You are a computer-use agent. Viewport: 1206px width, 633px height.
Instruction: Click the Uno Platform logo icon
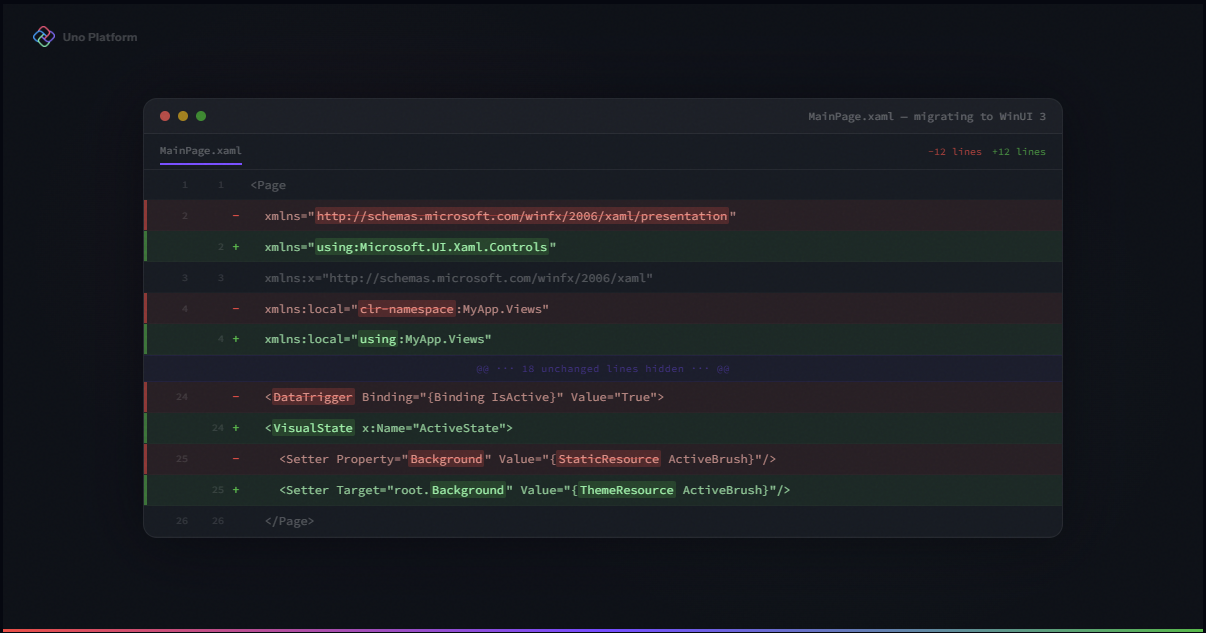pos(44,37)
